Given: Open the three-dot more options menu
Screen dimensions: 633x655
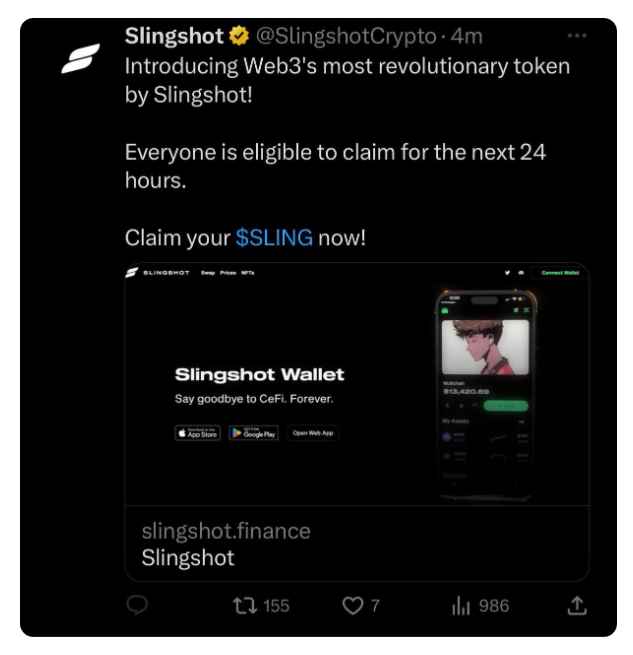Looking at the screenshot, I should pyautogui.click(x=577, y=36).
